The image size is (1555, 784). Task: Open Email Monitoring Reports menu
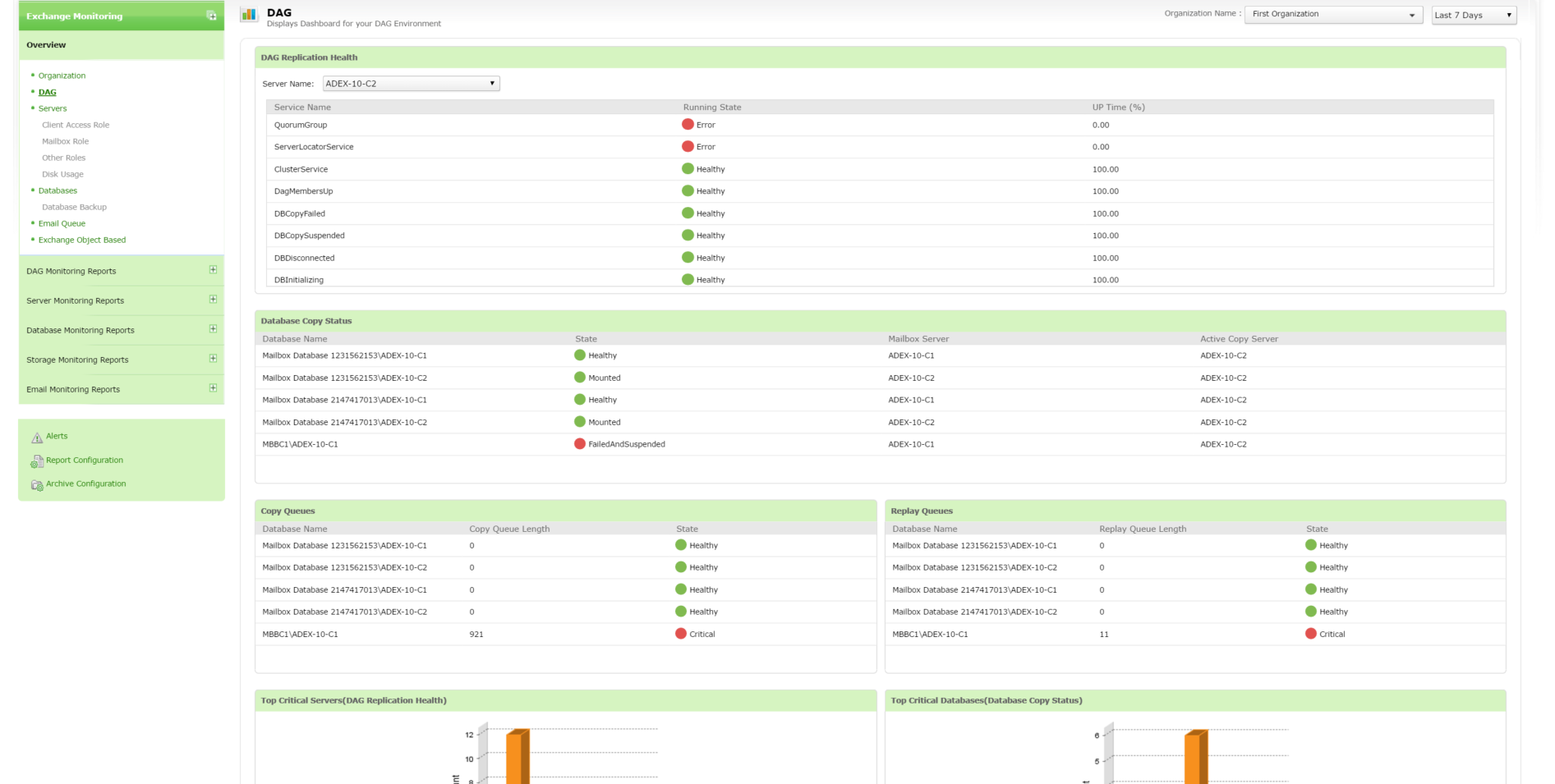point(73,389)
